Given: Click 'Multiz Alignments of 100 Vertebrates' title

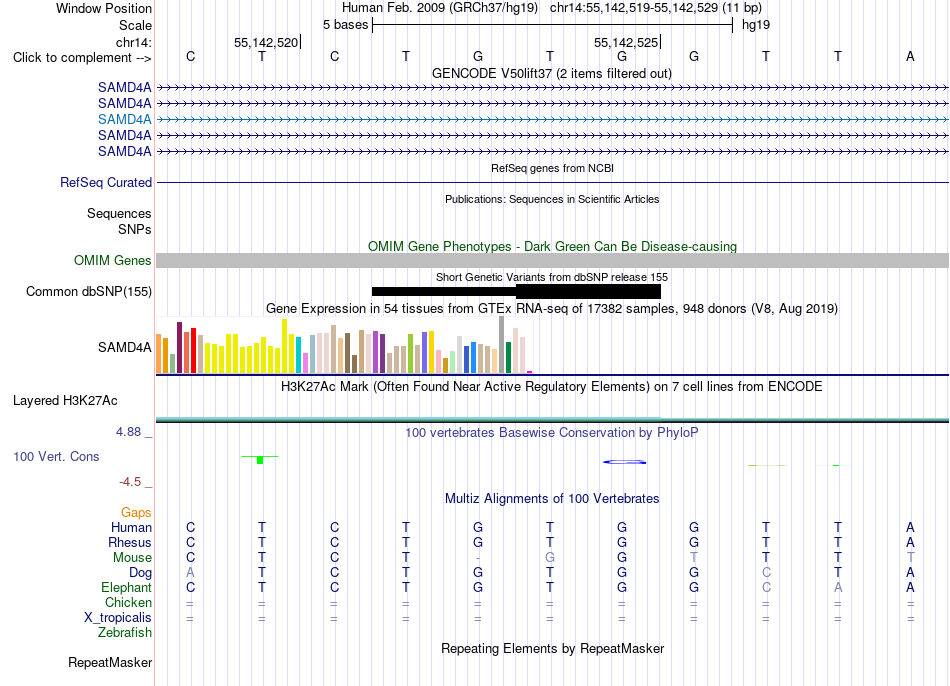Looking at the screenshot, I should [x=552, y=499].
